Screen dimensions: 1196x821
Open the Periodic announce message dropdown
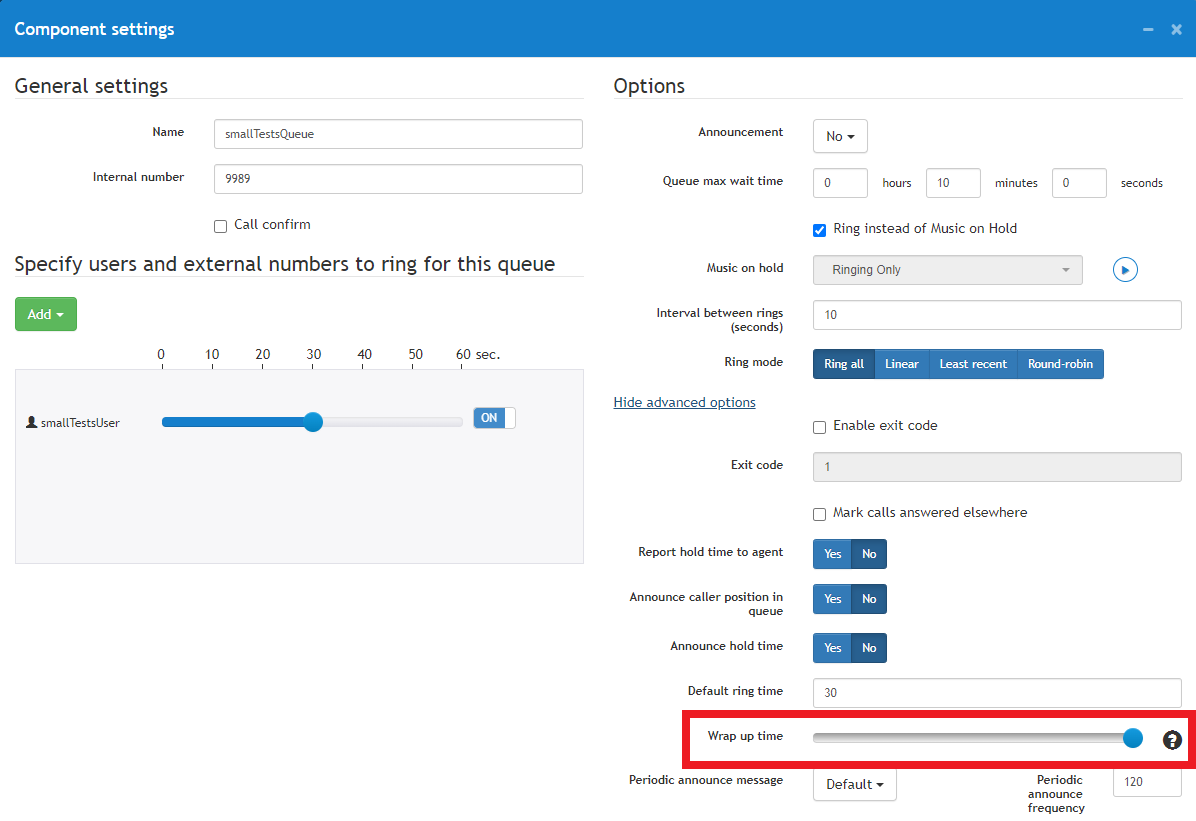tap(854, 784)
